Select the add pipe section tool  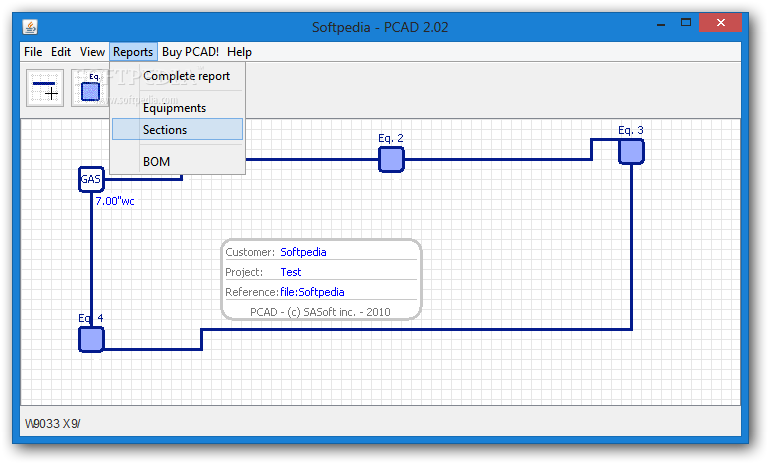(45, 88)
